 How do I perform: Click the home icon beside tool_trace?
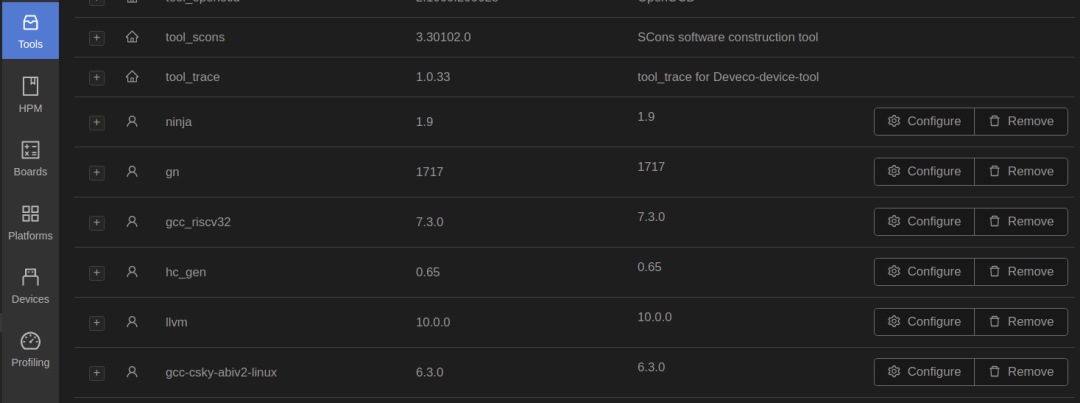point(132,77)
